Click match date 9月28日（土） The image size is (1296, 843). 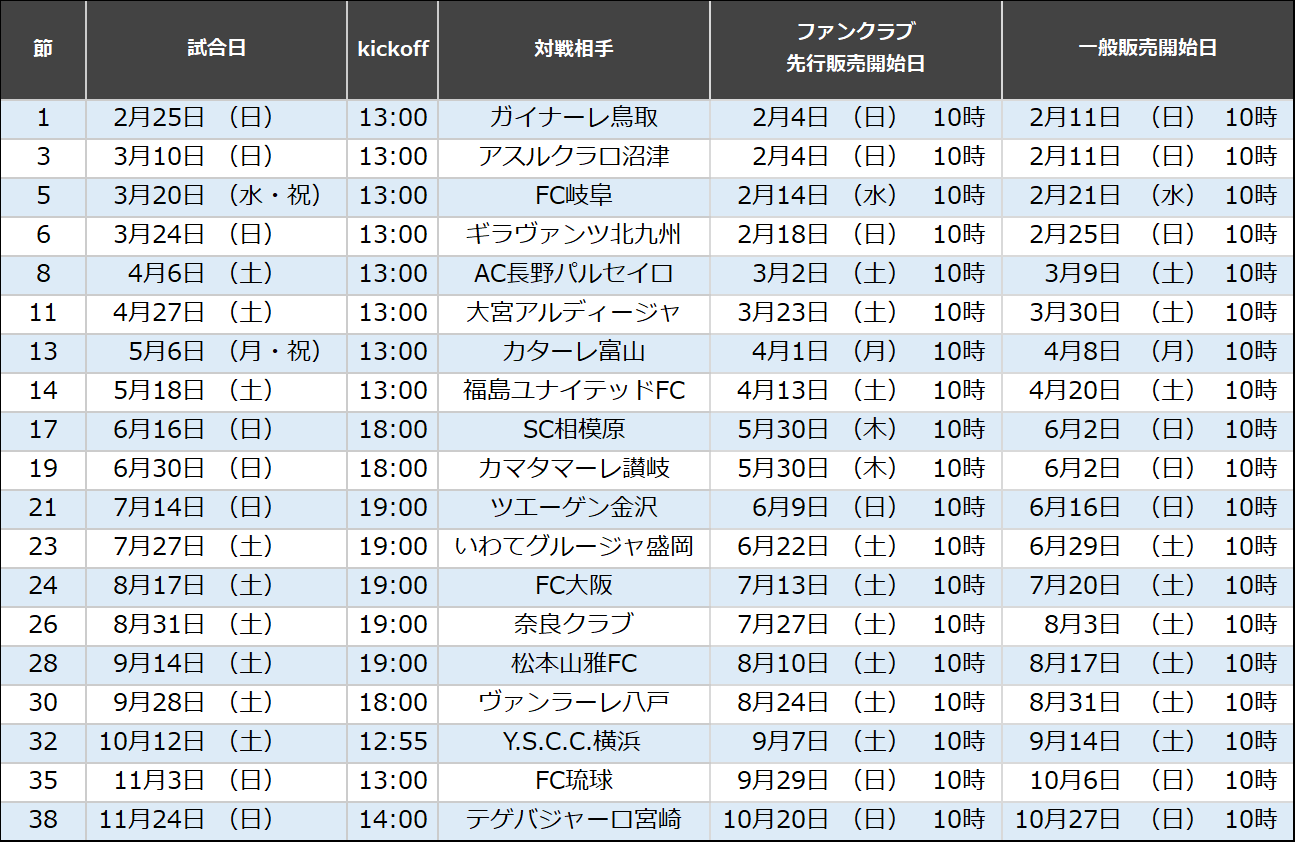point(194,703)
